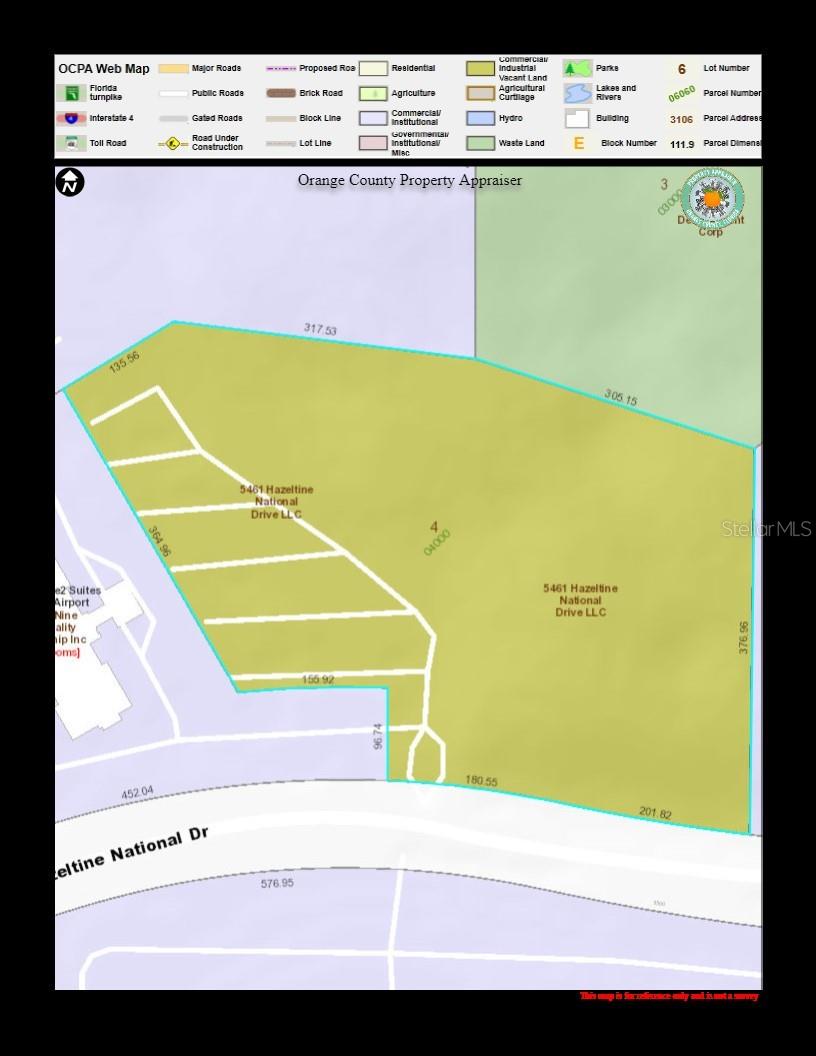Click the Parks tree icon
Viewport: 816px width, 1056px height.
[577, 69]
